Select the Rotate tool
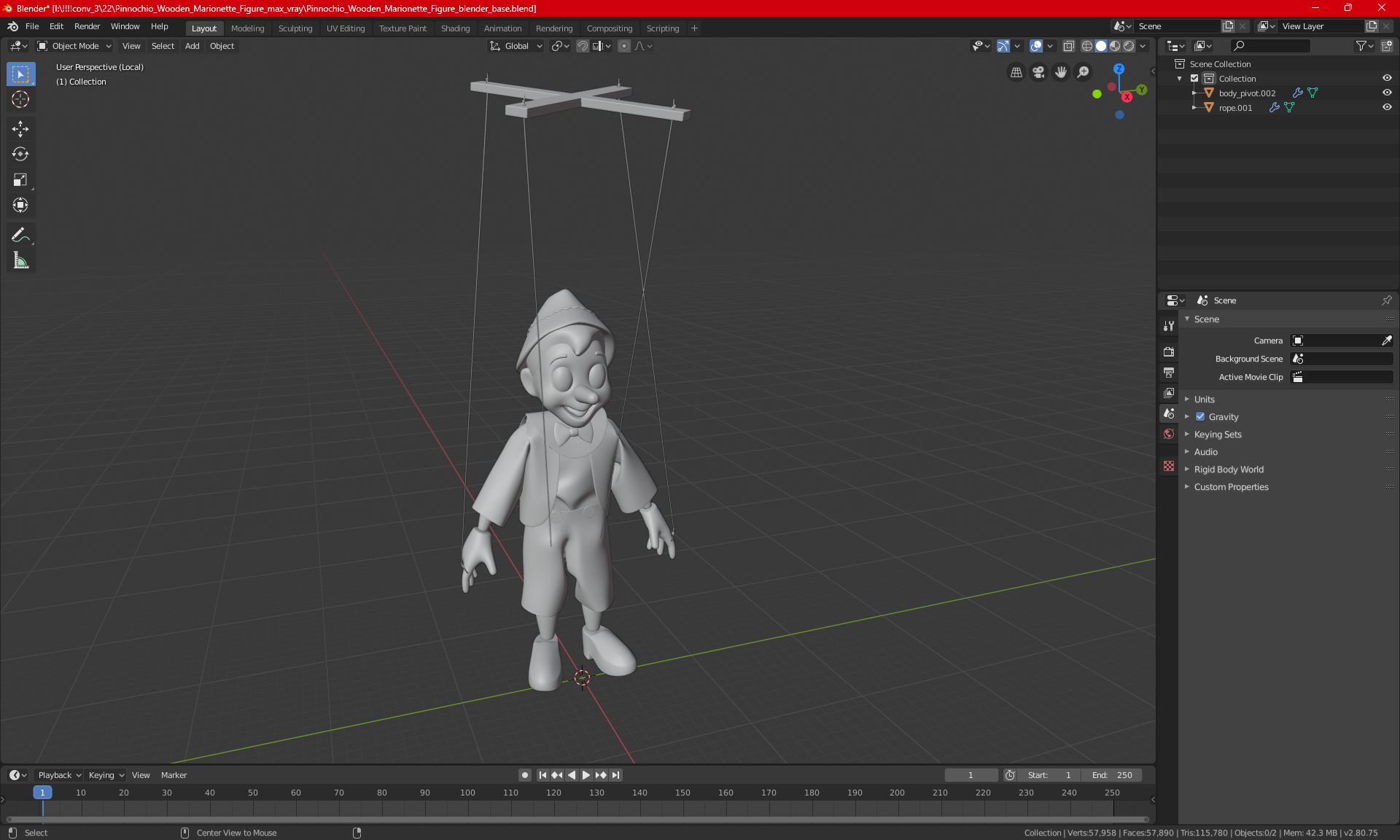Screen dimensions: 1400x840 [x=20, y=154]
